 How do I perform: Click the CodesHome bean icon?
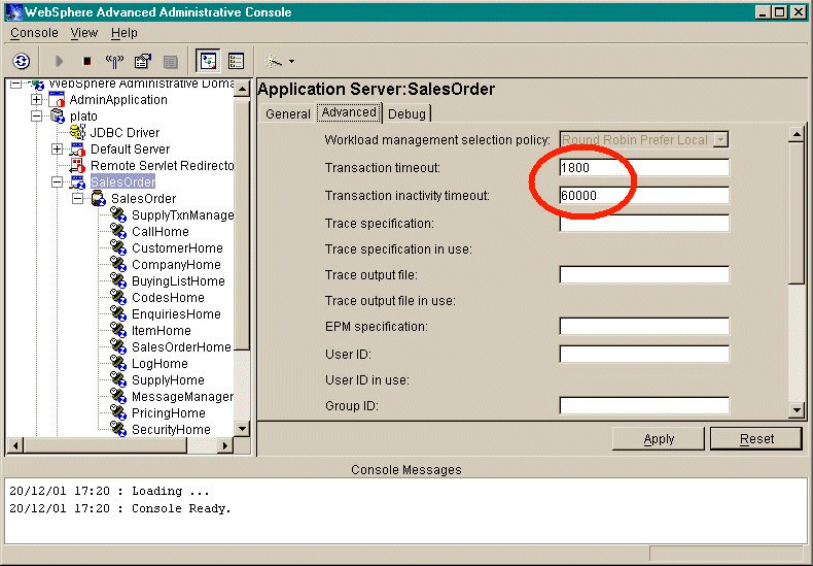pyautogui.click(x=118, y=298)
